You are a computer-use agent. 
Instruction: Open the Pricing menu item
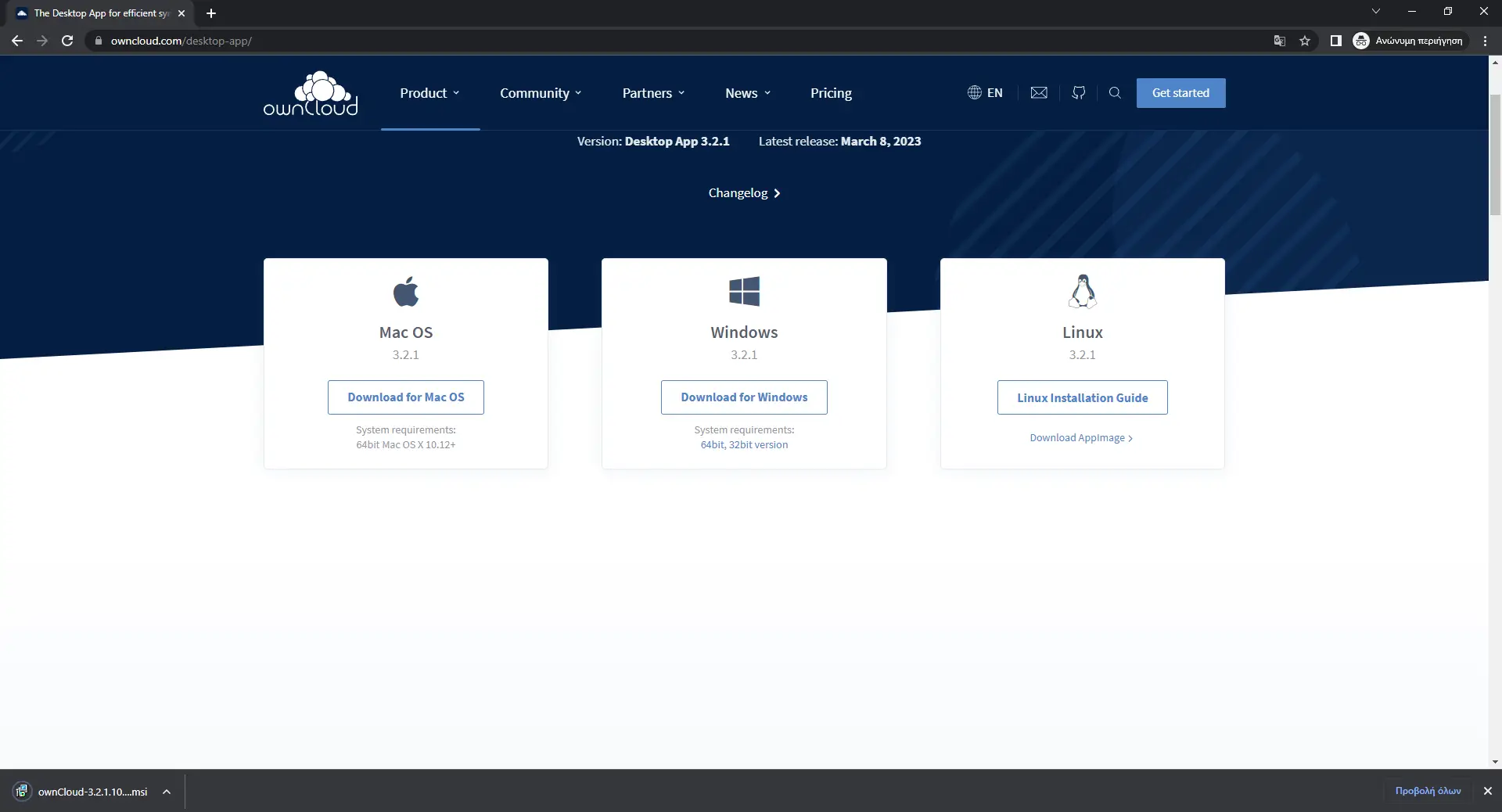831,93
